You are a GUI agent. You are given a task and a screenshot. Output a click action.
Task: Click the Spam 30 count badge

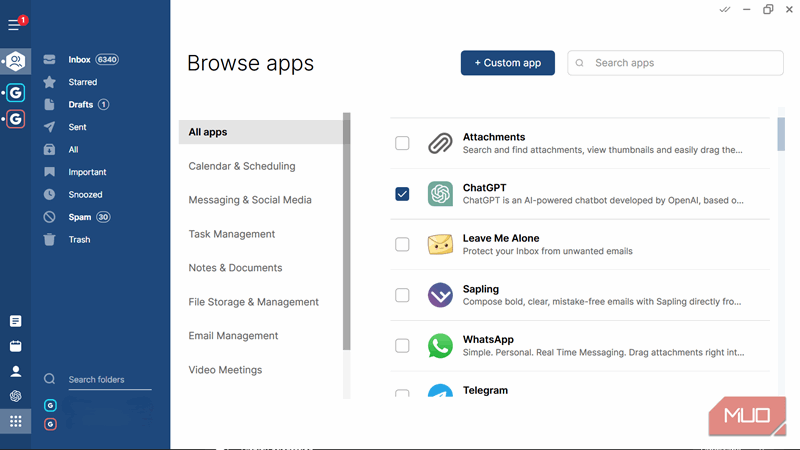(x=103, y=217)
